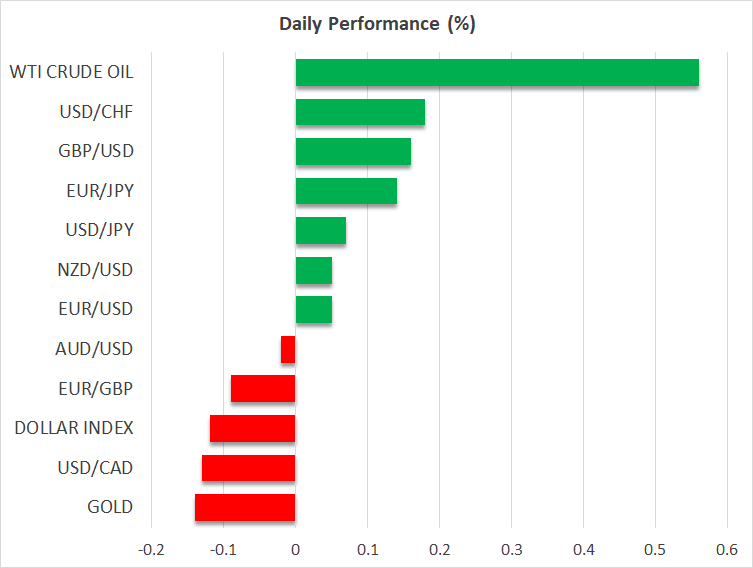Select the NZD/USD green bar
Image resolution: width=753 pixels, height=568 pixels.
tap(314, 270)
